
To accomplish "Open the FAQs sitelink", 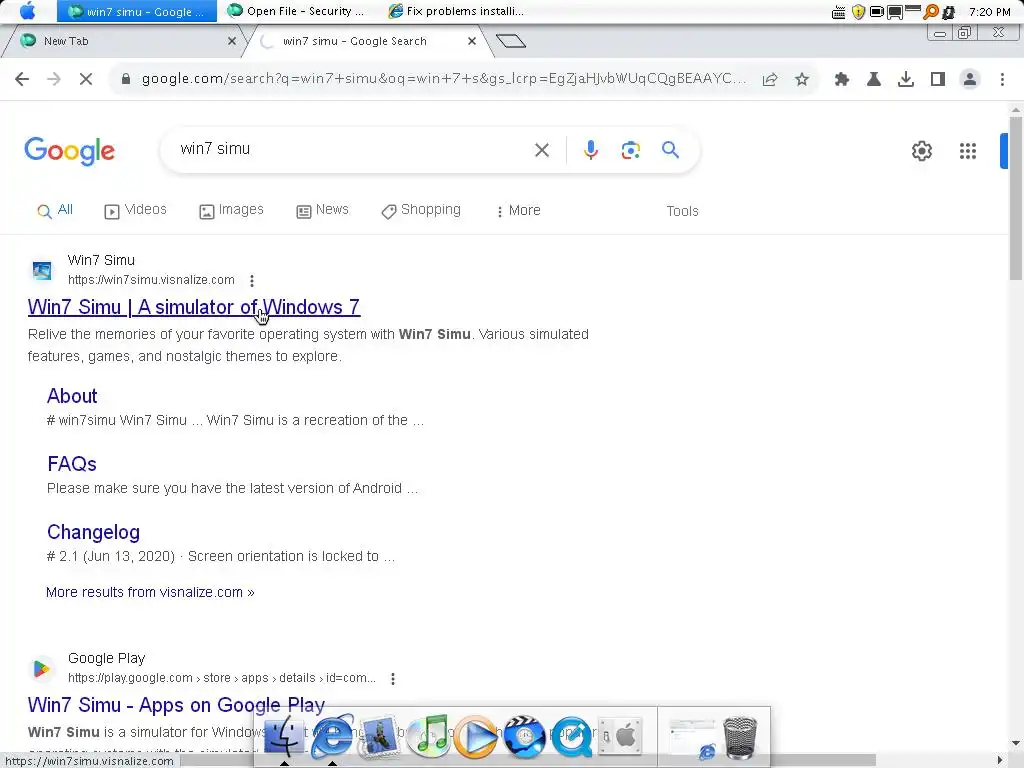I will coord(72,464).
